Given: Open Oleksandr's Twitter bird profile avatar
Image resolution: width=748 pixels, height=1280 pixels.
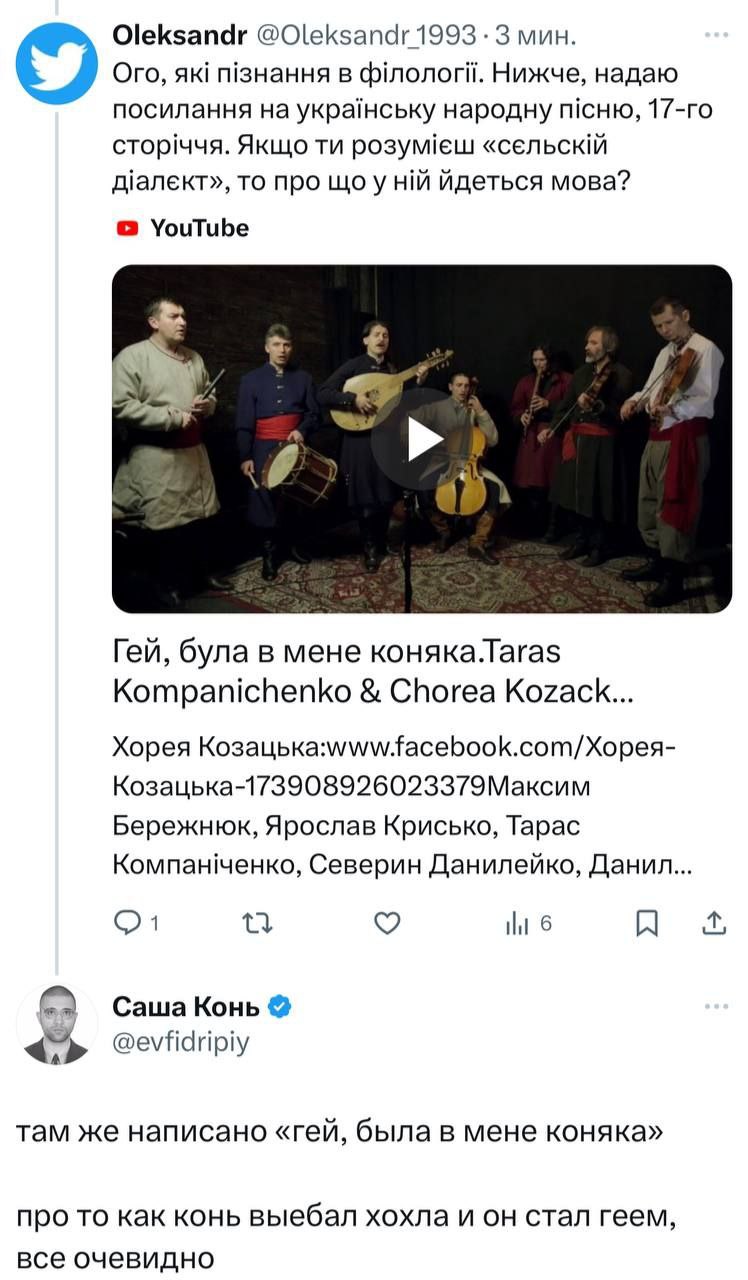Looking at the screenshot, I should point(57,62).
